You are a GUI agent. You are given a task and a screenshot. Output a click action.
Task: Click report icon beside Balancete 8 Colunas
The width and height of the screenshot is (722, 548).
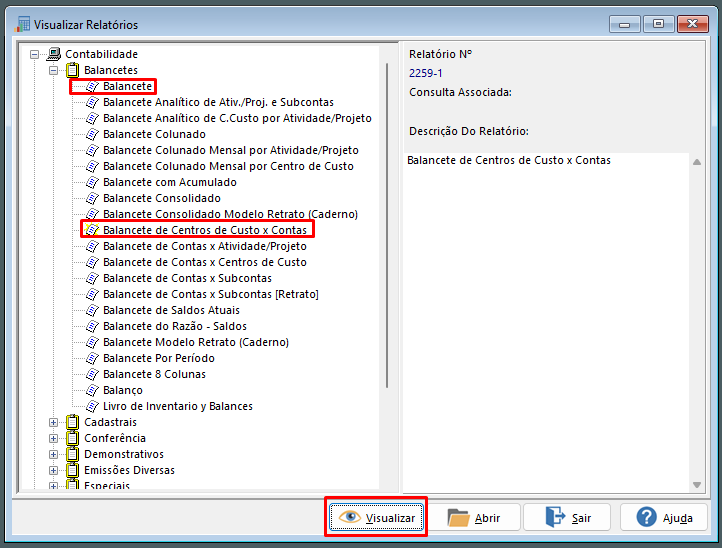click(x=92, y=374)
